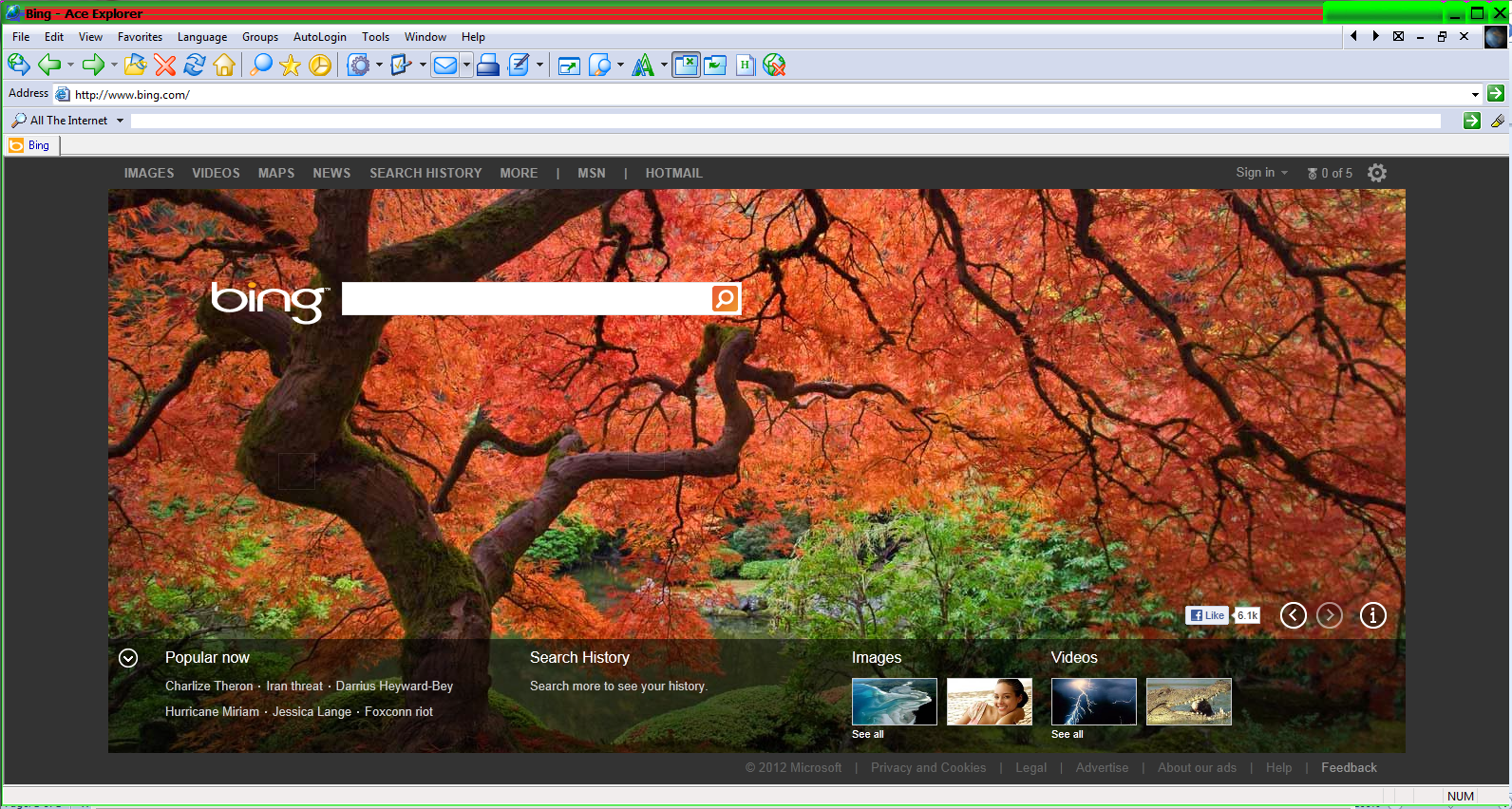Image resolution: width=1512 pixels, height=809 pixels.
Task: Collapse the Popular now section chevron
Action: pos(128,658)
